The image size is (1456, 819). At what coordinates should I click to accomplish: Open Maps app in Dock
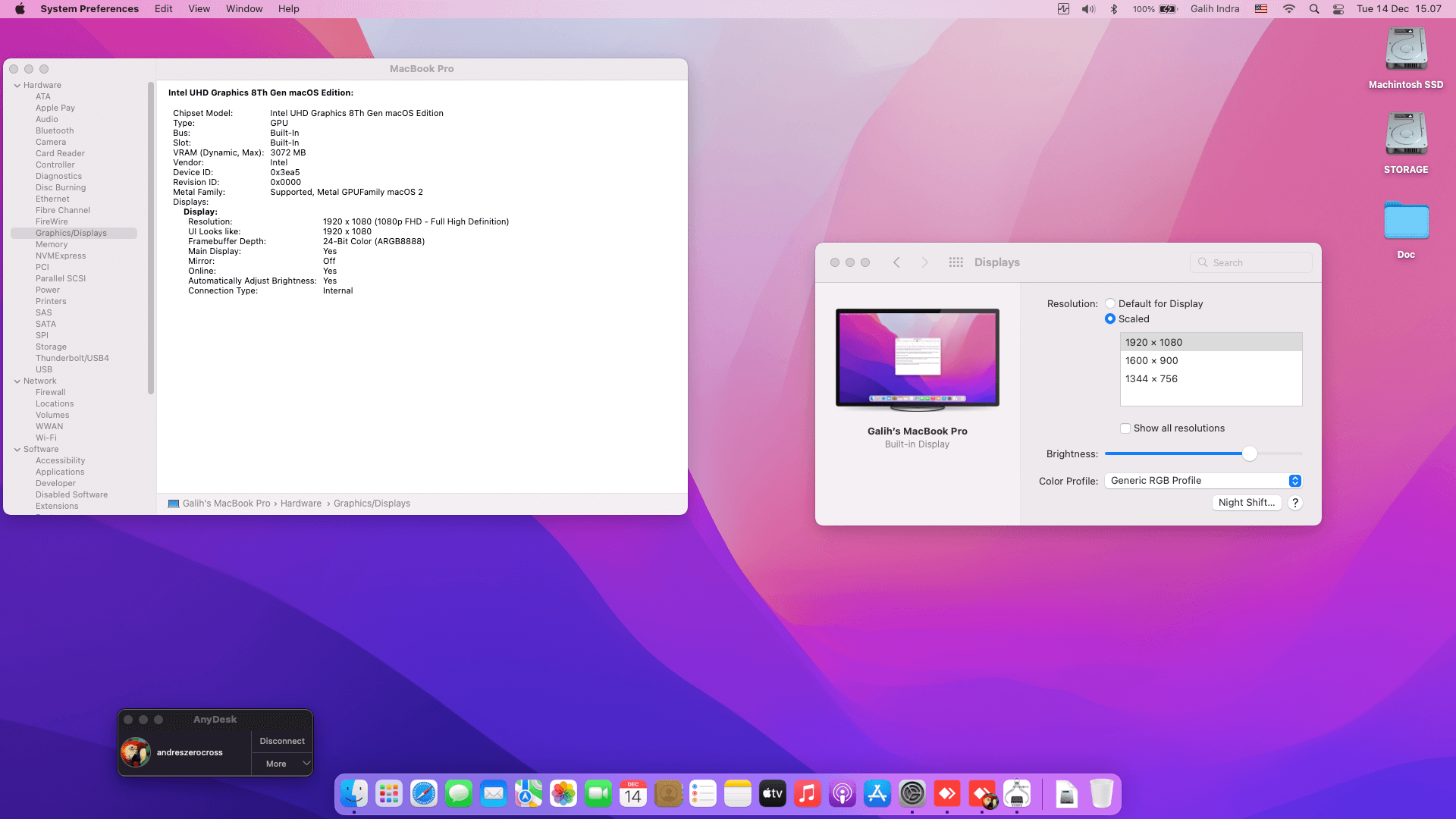click(x=529, y=794)
